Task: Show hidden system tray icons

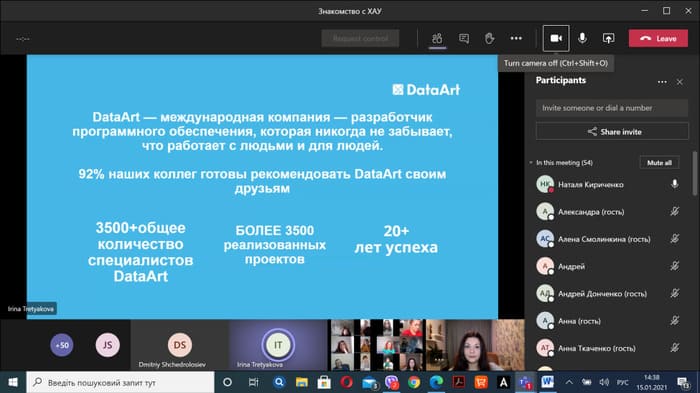Action: tap(569, 382)
